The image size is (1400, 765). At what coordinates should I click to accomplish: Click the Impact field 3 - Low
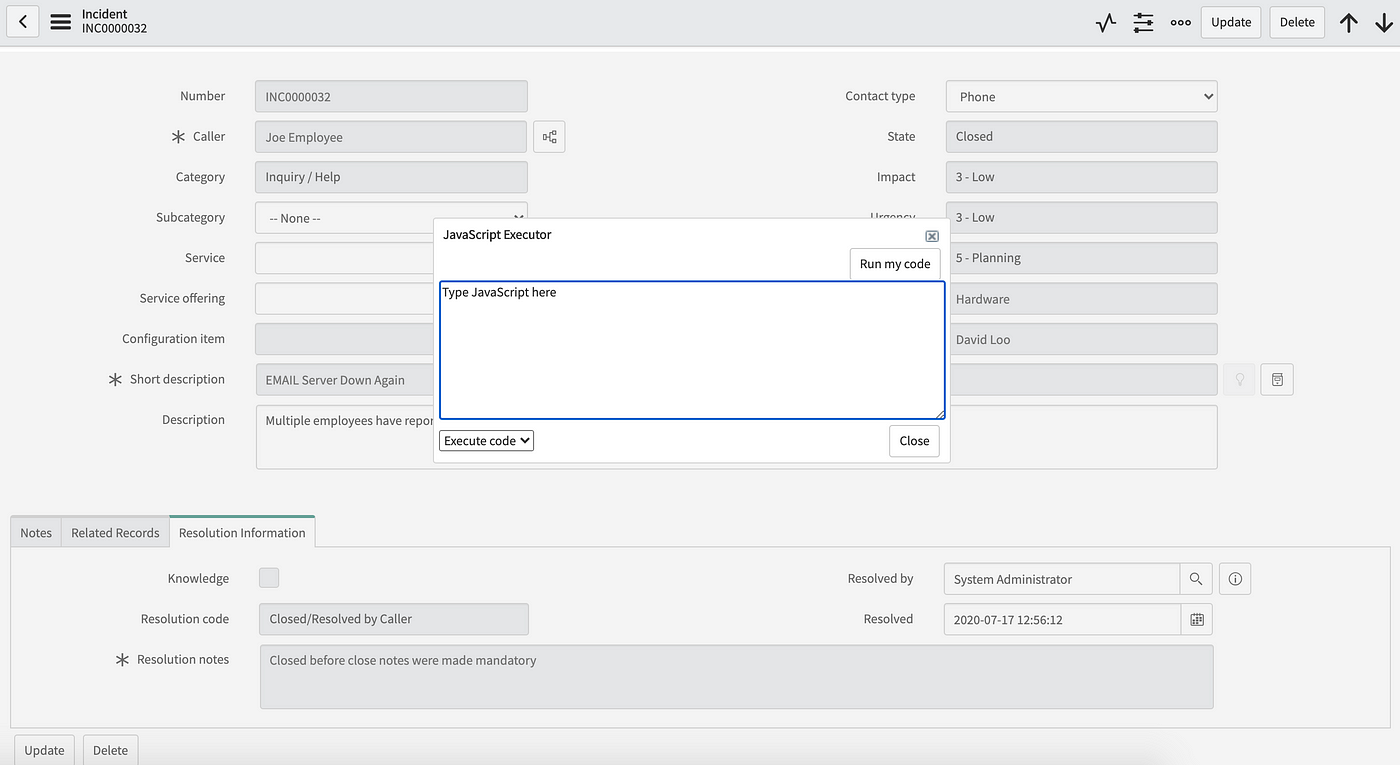(x=1081, y=177)
